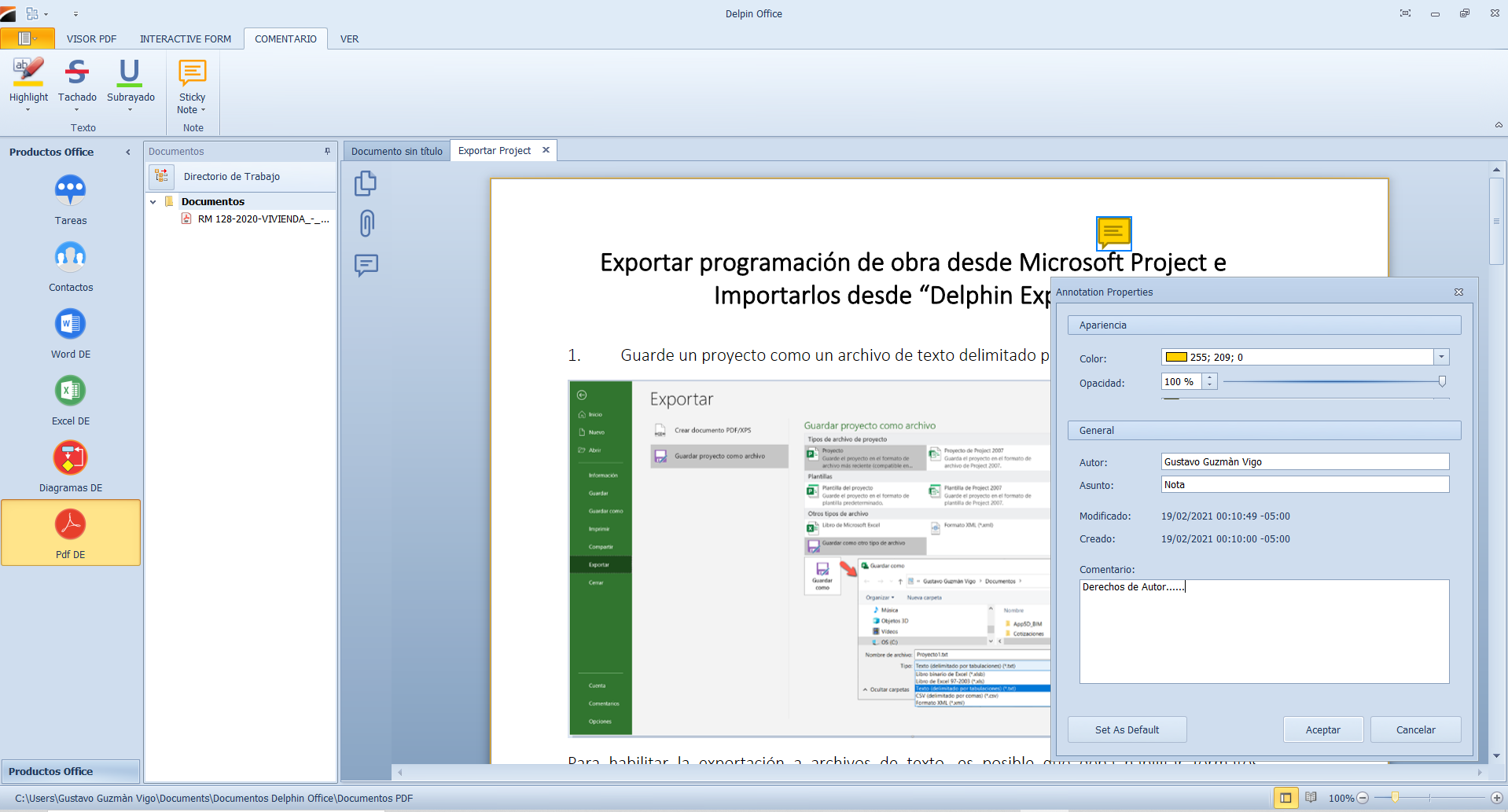Switch to Documento sin título tab
This screenshot has width=1508, height=812.
[396, 151]
